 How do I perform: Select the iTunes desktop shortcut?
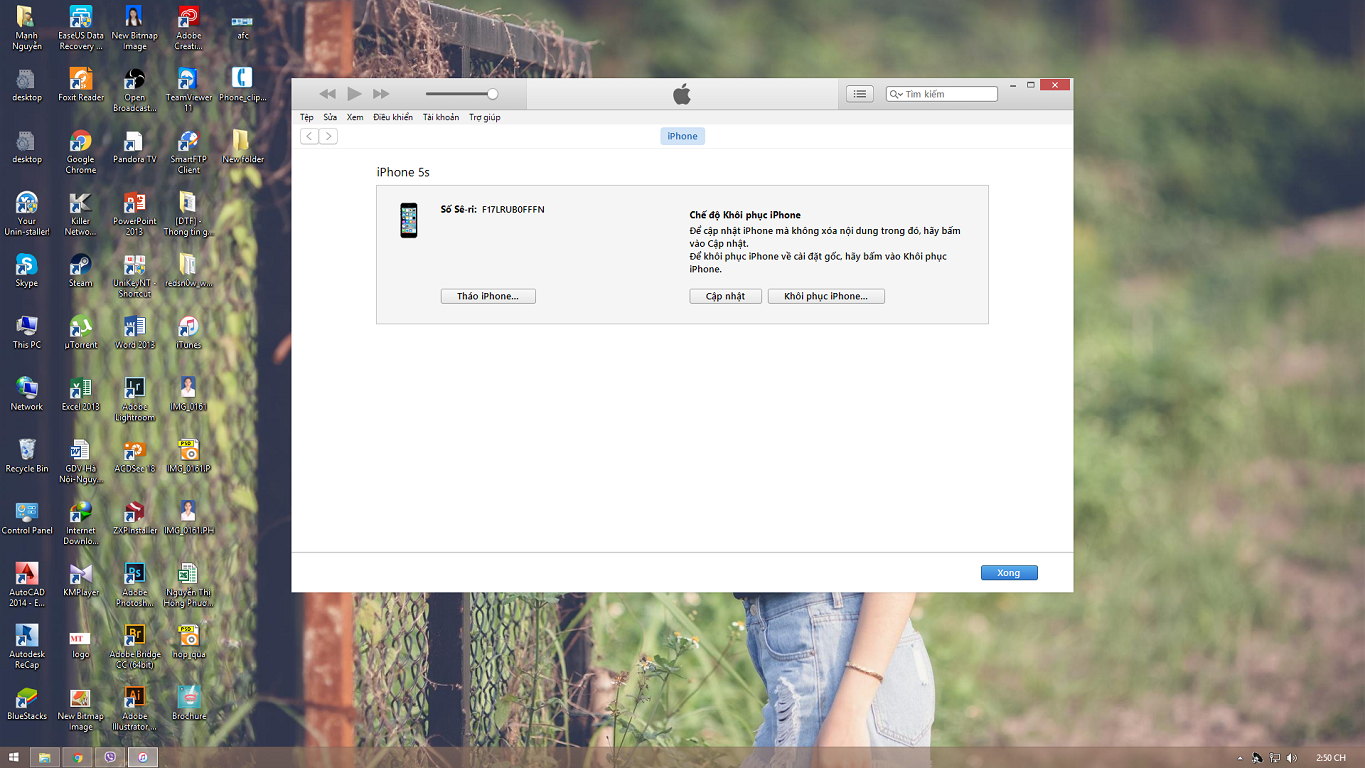pyautogui.click(x=189, y=332)
